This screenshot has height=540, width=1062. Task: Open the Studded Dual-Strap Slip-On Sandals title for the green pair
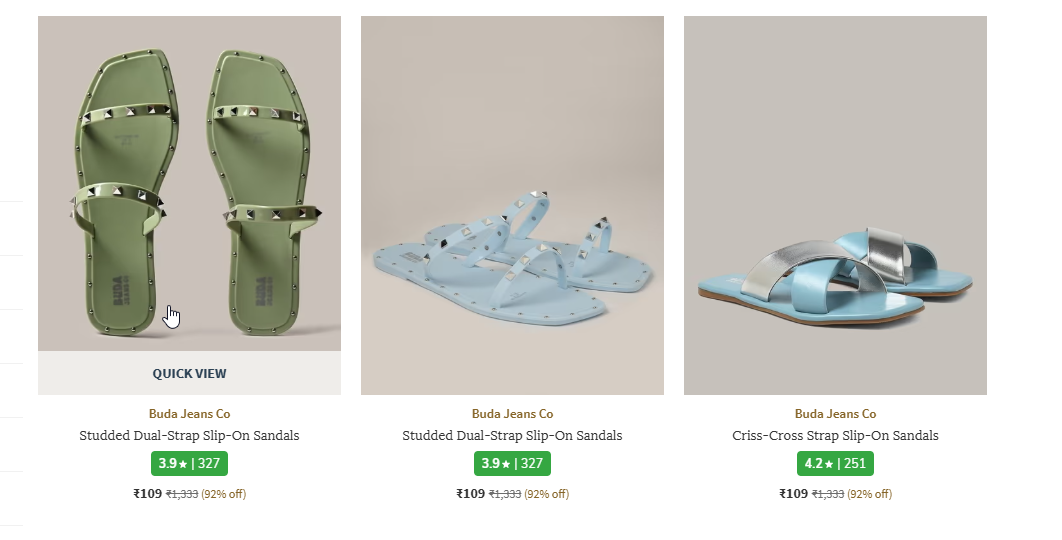[x=190, y=436]
